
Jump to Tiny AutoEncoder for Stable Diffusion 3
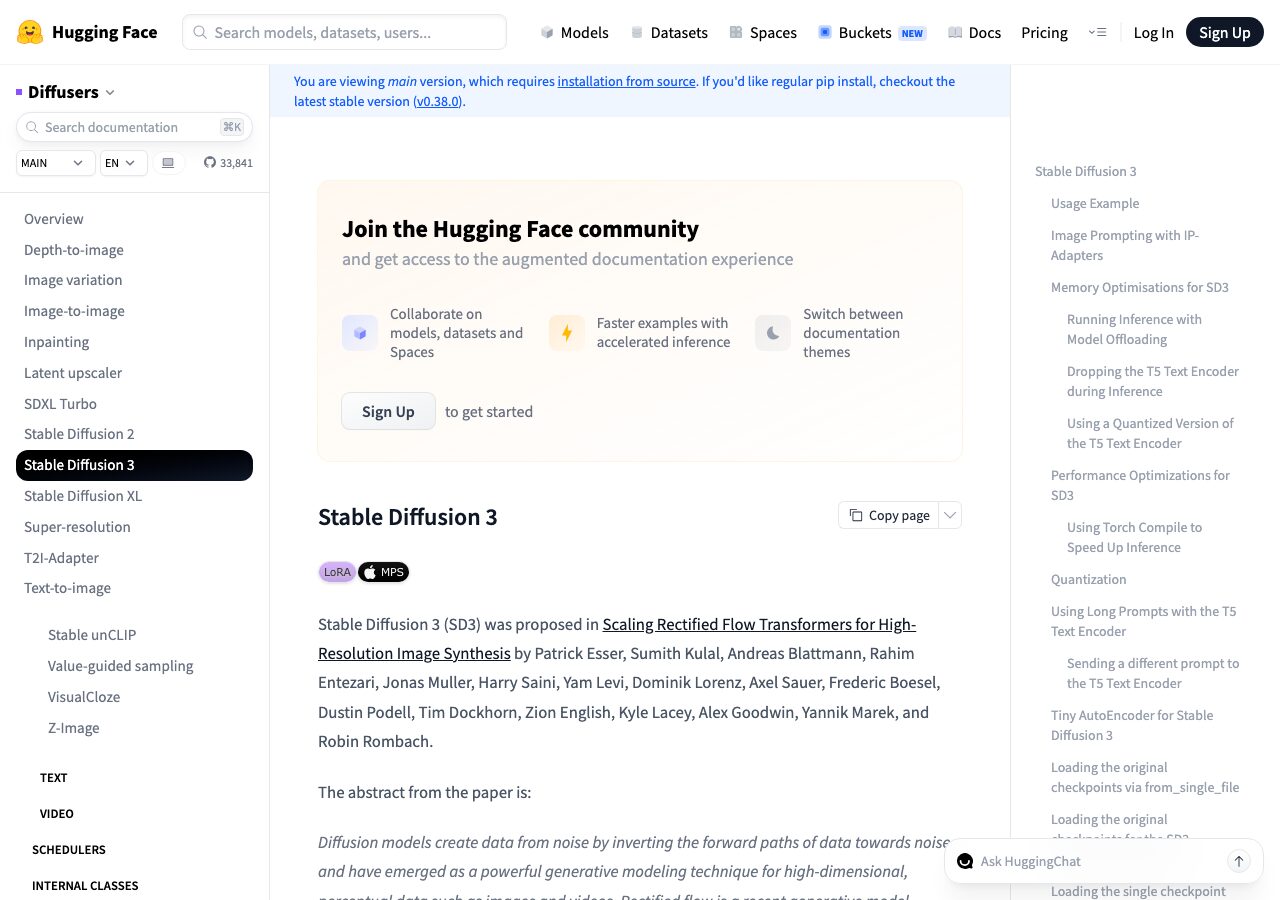click(x=1132, y=725)
